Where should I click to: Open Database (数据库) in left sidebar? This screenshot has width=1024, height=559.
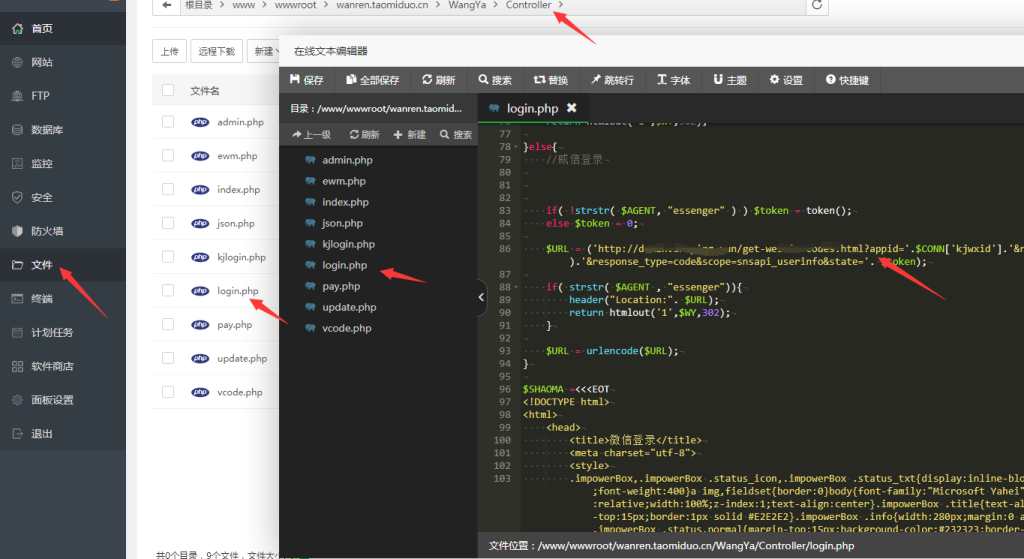47,130
